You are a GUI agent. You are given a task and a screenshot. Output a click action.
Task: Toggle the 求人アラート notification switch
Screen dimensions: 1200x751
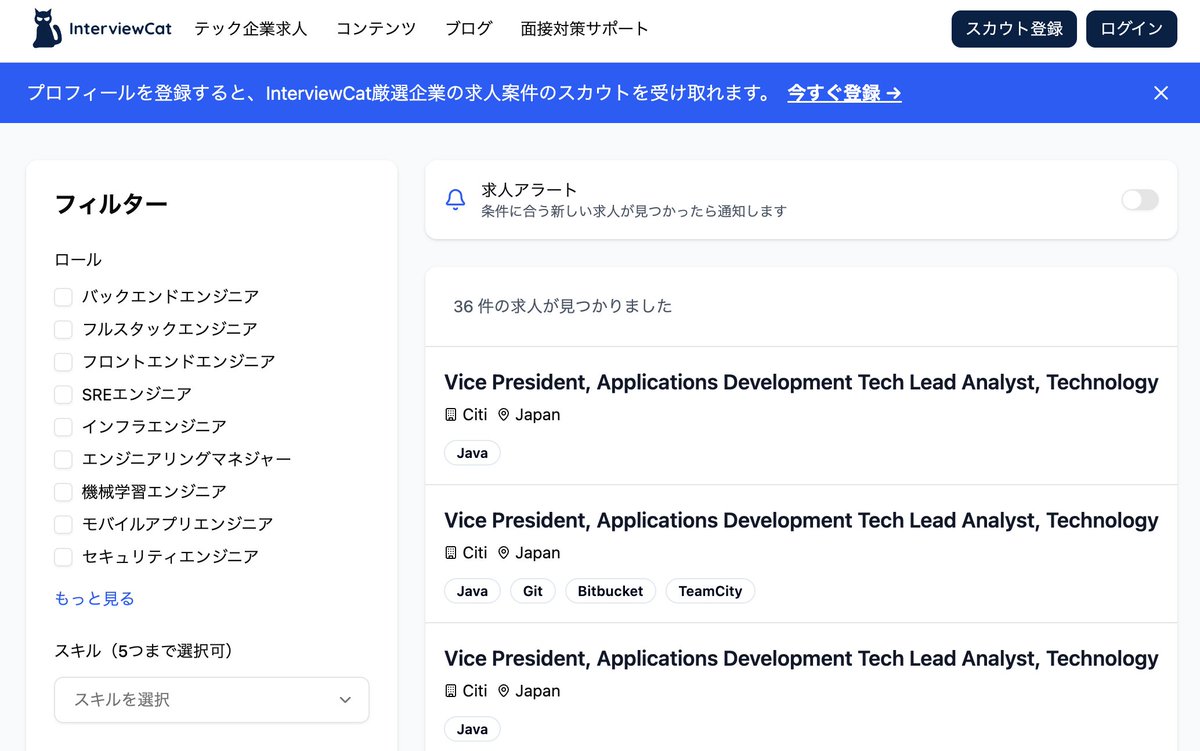pos(1140,200)
